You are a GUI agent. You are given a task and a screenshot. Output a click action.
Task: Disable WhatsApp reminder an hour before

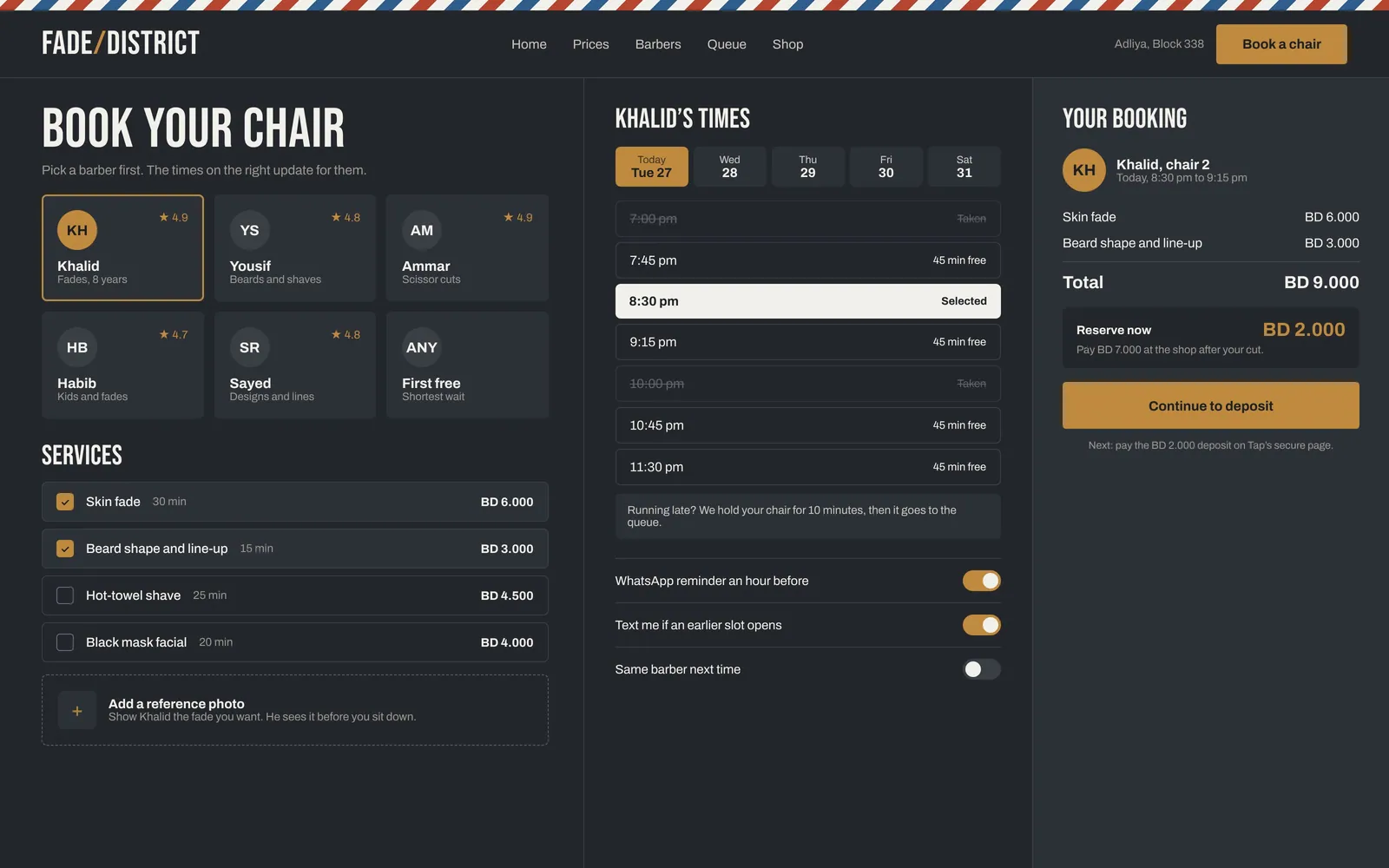coord(981,581)
